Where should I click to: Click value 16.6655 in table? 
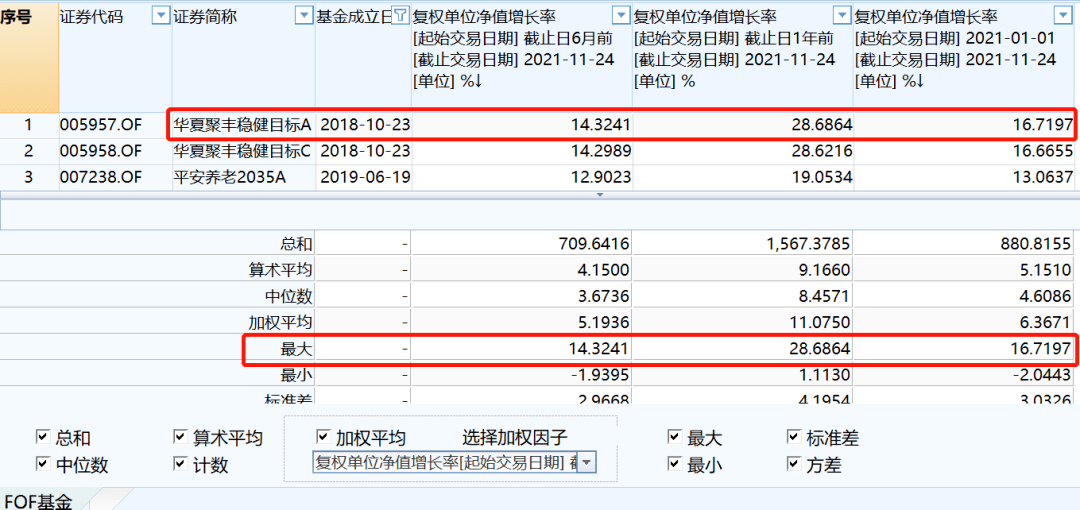tap(1041, 152)
